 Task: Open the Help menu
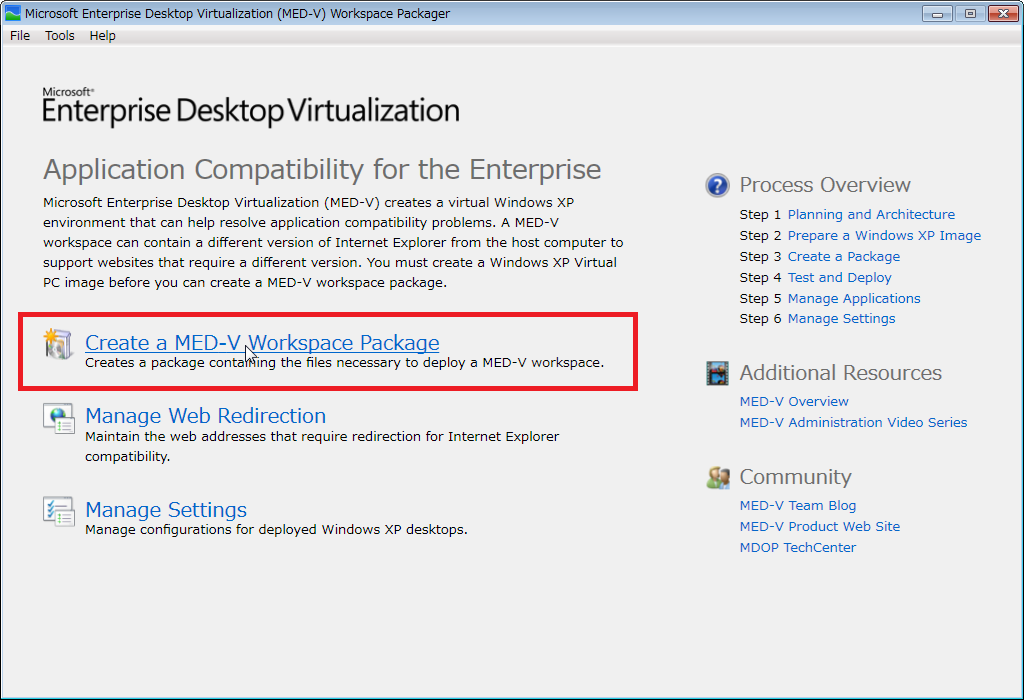[103, 36]
